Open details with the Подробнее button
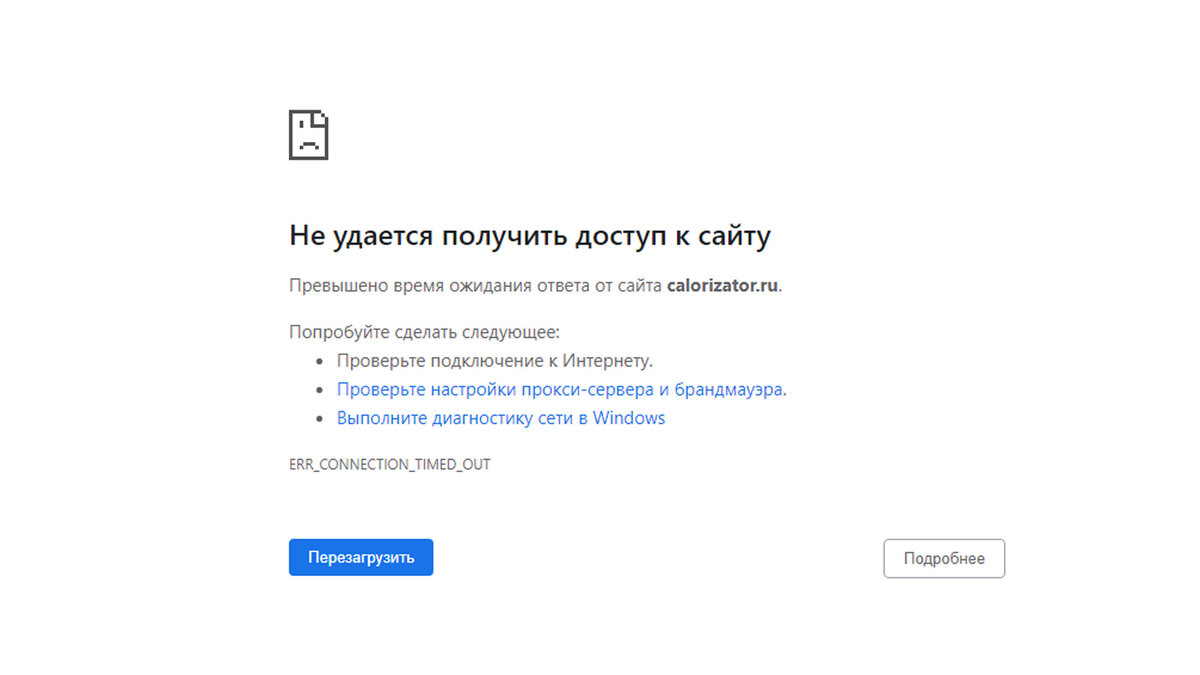Screen dimensions: 1200x675 coord(944,559)
